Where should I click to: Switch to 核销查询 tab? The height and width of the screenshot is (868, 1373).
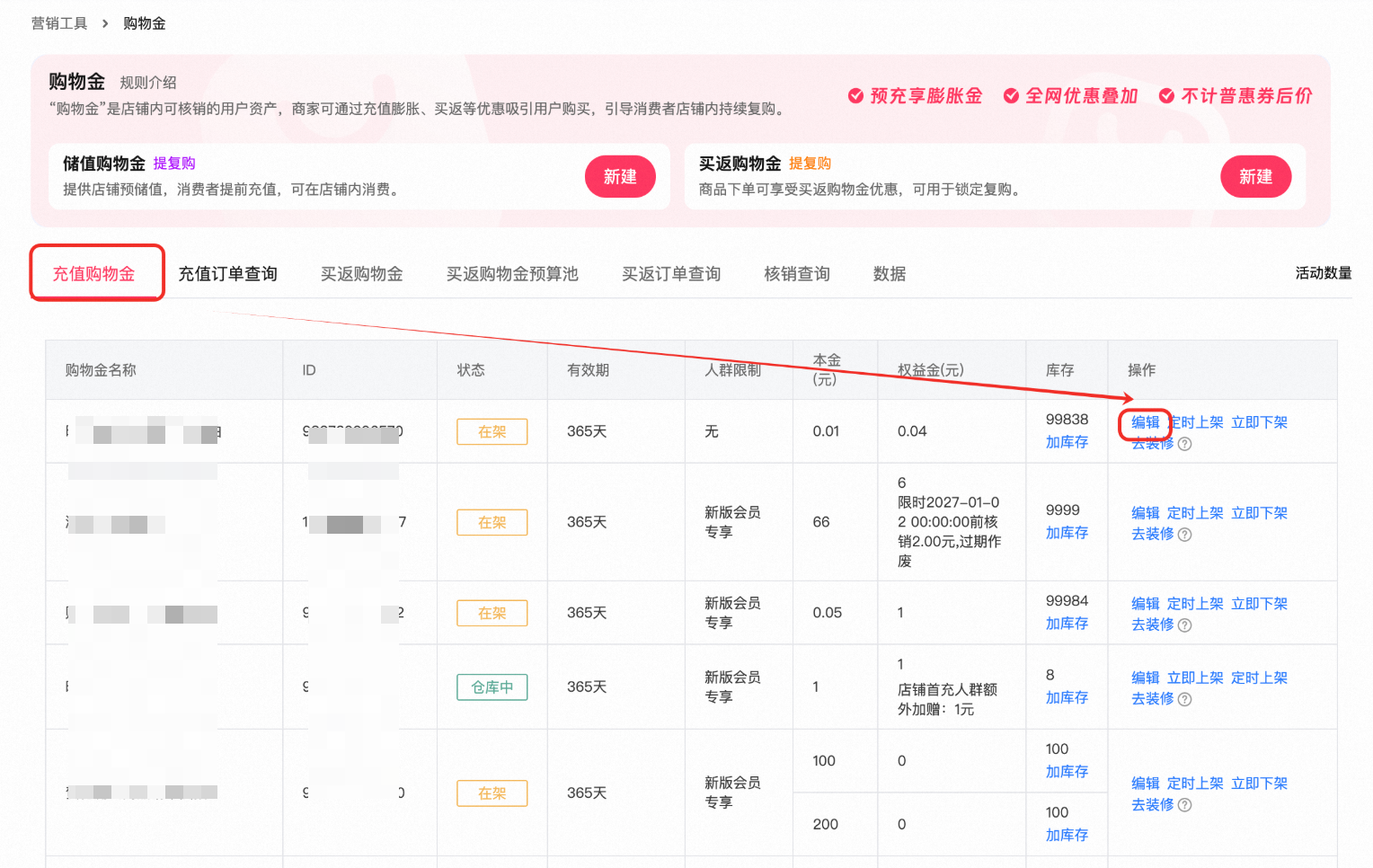tap(797, 274)
